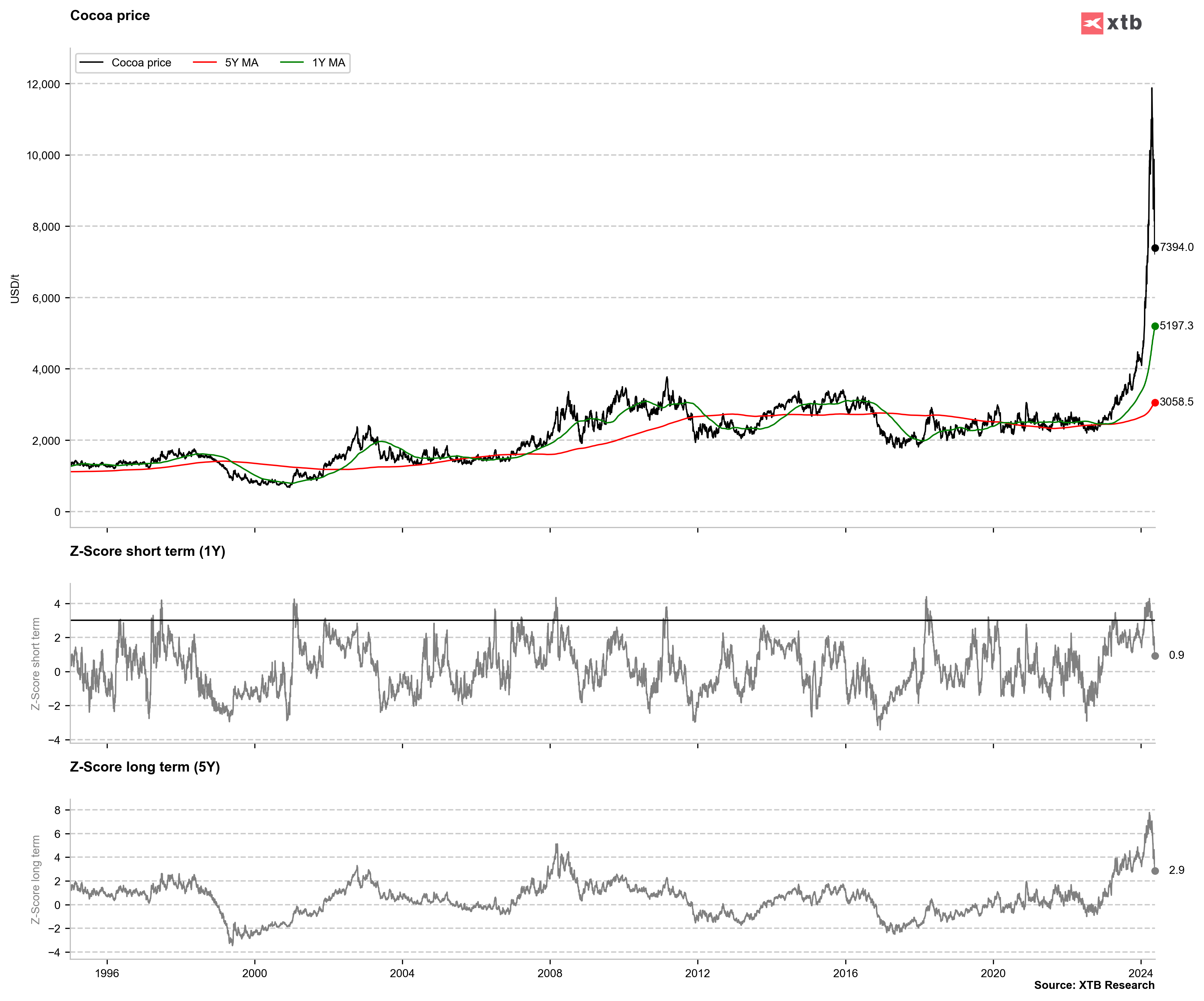The height and width of the screenshot is (1001, 1204).
Task: Click the 5Y MA legend entry
Action: pyautogui.click(x=241, y=62)
